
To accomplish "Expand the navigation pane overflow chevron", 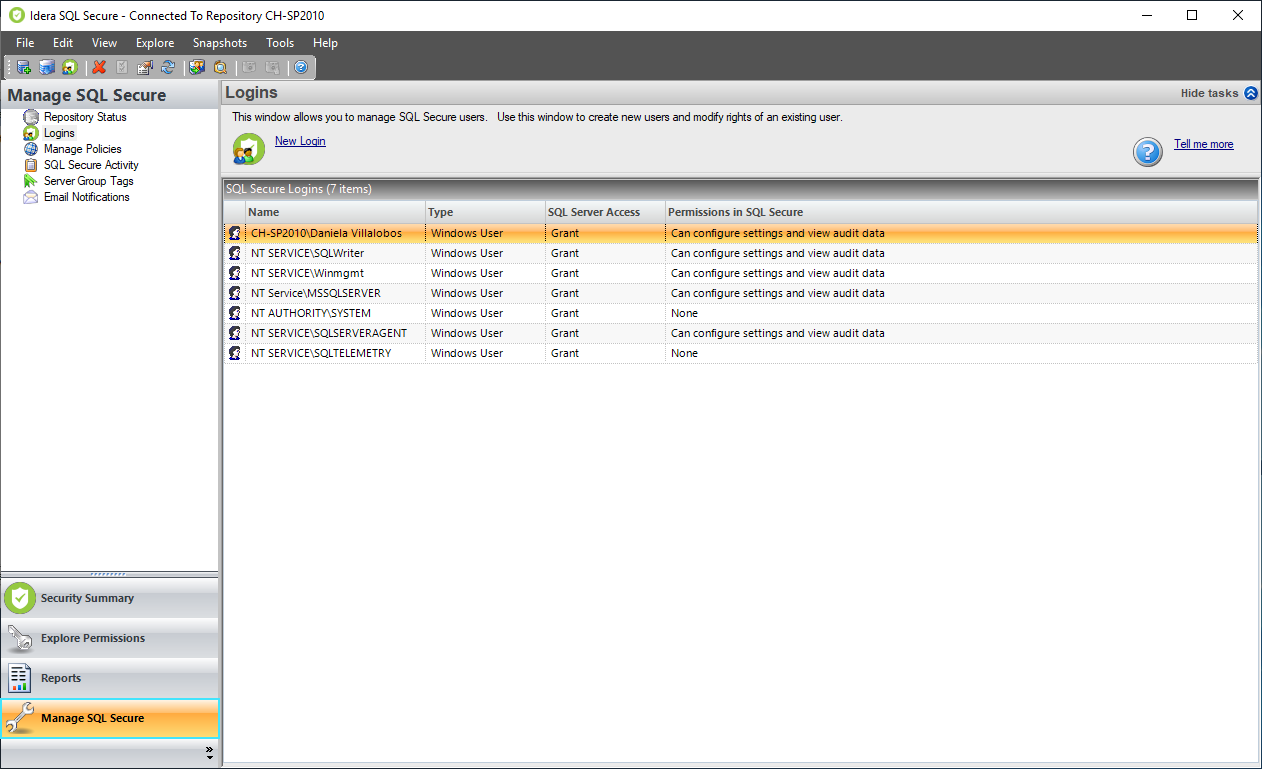I will coord(209,753).
